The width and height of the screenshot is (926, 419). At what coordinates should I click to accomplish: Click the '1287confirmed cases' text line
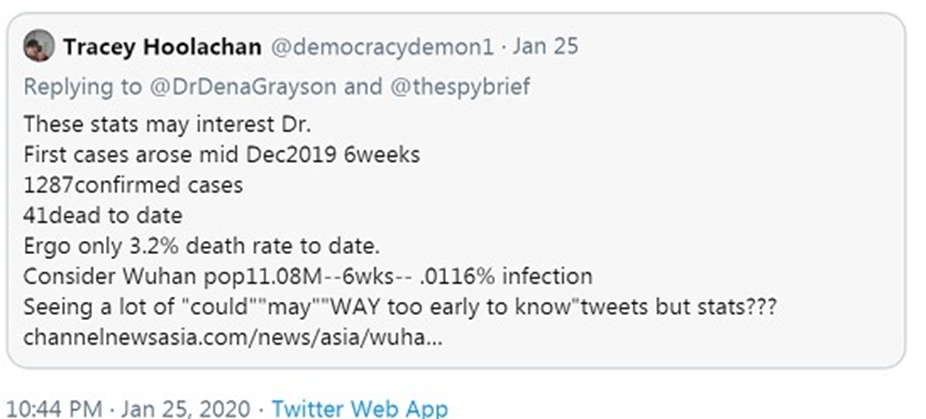click(x=133, y=186)
